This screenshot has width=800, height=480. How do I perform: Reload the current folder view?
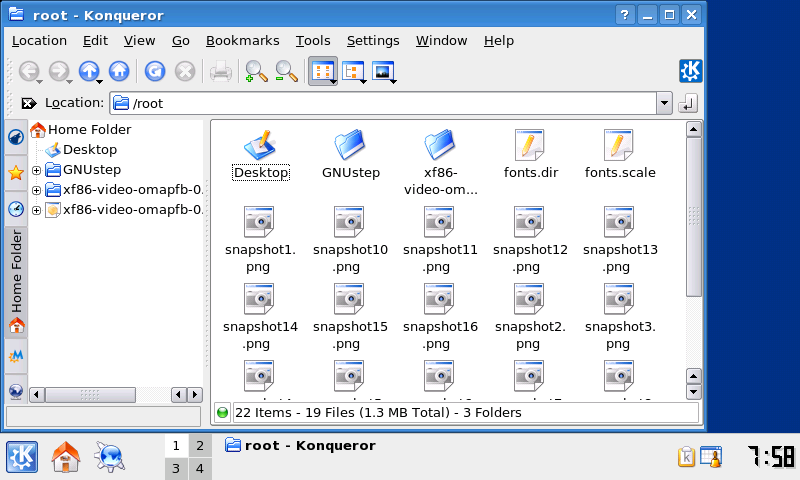[x=154, y=71]
